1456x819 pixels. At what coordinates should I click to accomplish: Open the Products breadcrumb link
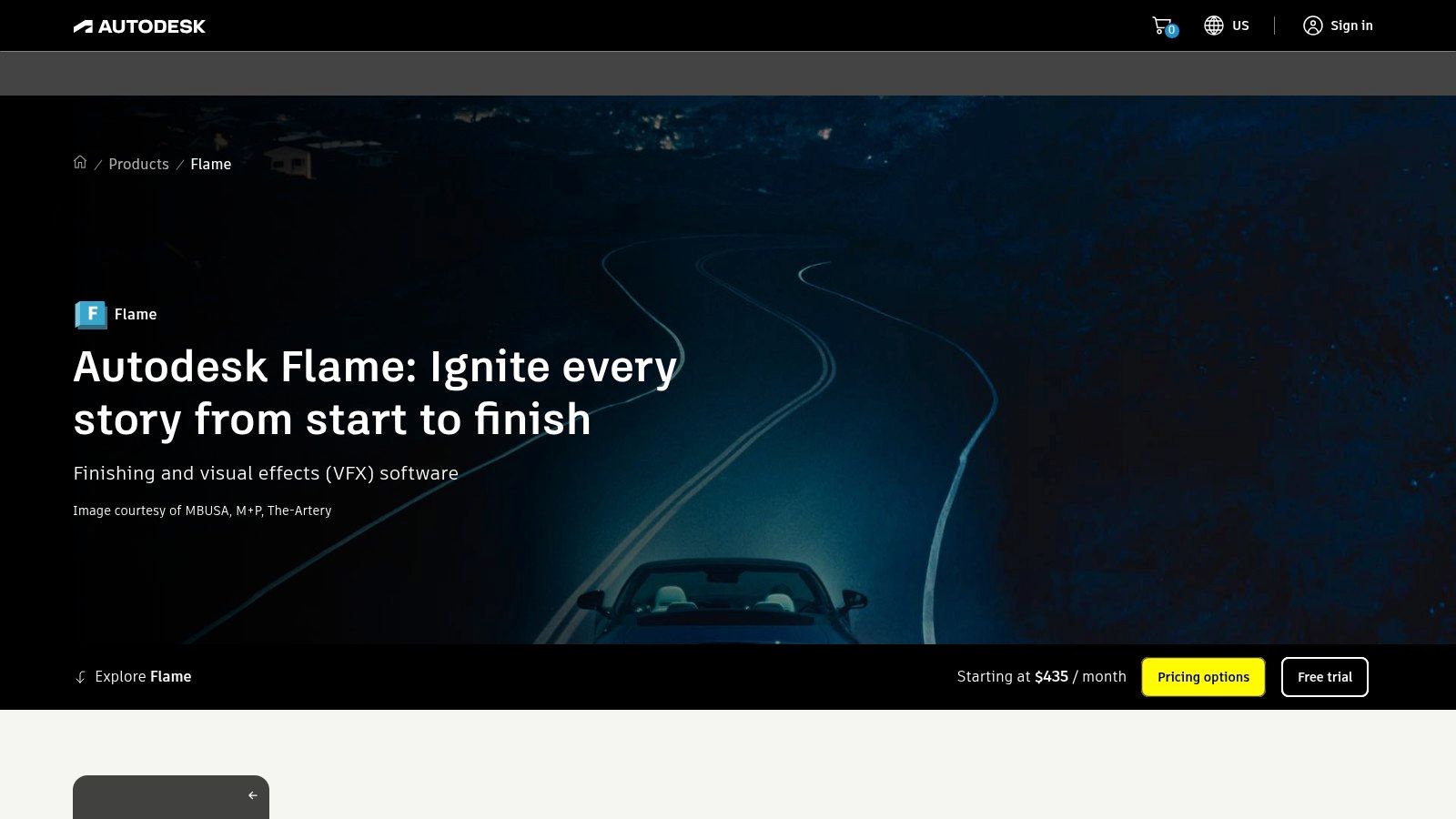(138, 164)
